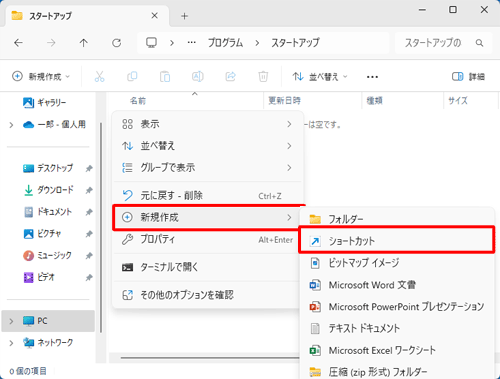Click the Back navigation arrow
Screen dimensions: 500x379
pos(18,43)
